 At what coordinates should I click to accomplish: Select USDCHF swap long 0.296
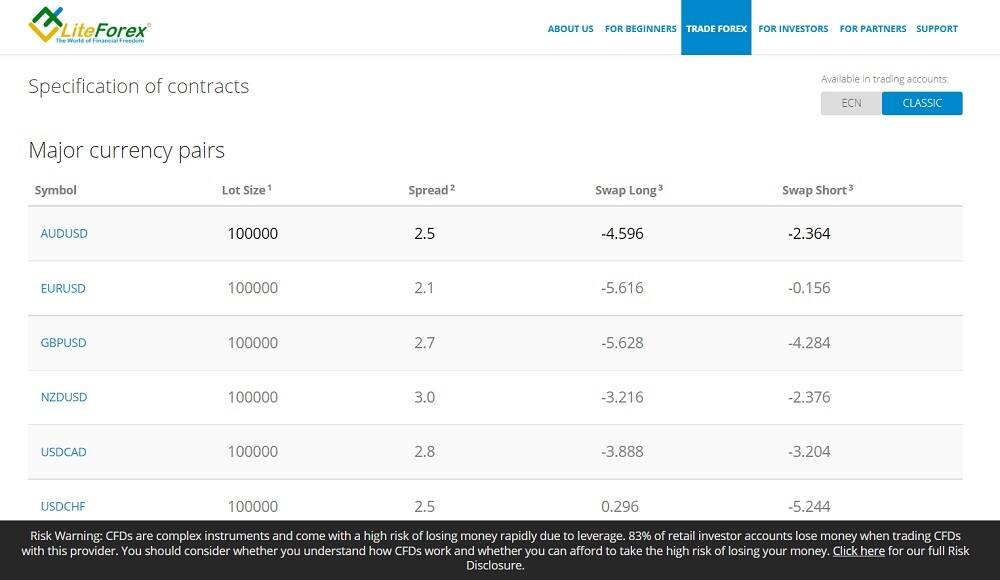(620, 507)
